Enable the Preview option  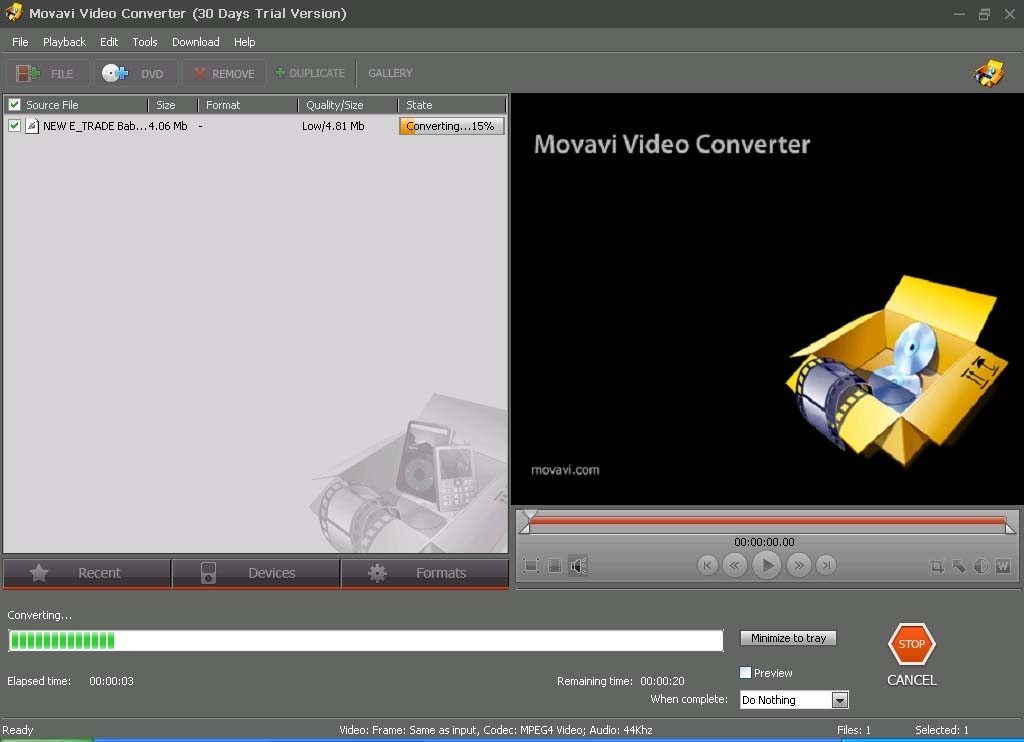coord(744,672)
